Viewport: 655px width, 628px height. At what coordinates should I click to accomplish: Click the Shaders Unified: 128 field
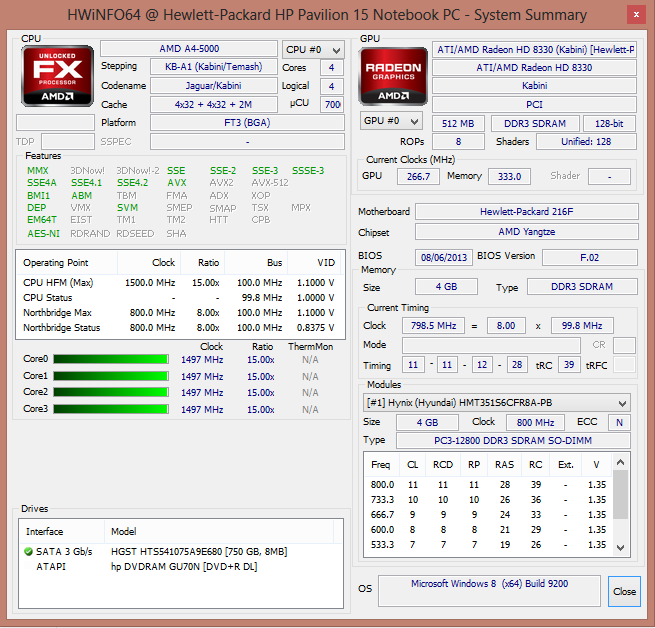(586, 142)
